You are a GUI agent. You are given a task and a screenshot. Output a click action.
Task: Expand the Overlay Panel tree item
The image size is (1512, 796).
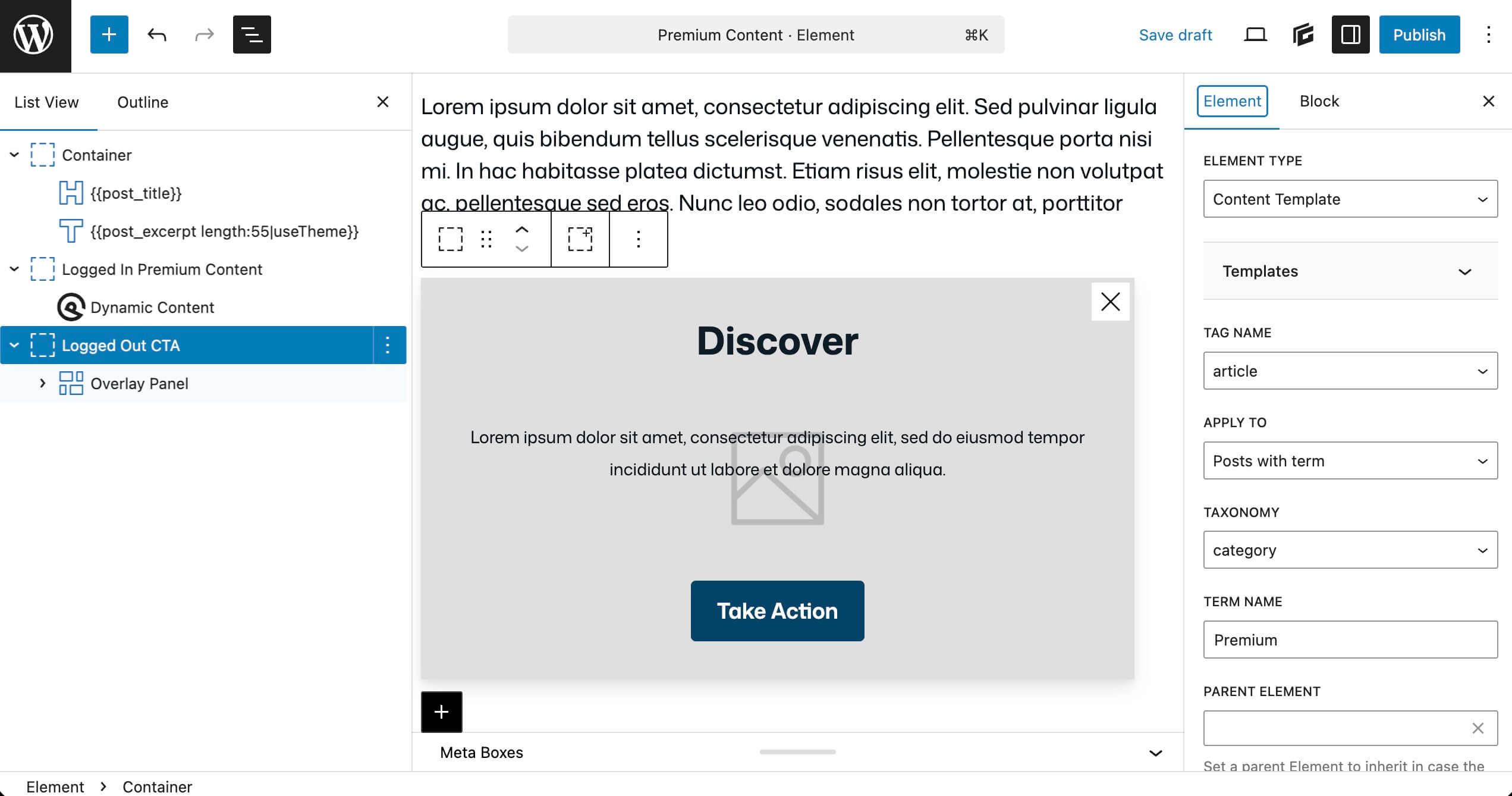(x=42, y=383)
